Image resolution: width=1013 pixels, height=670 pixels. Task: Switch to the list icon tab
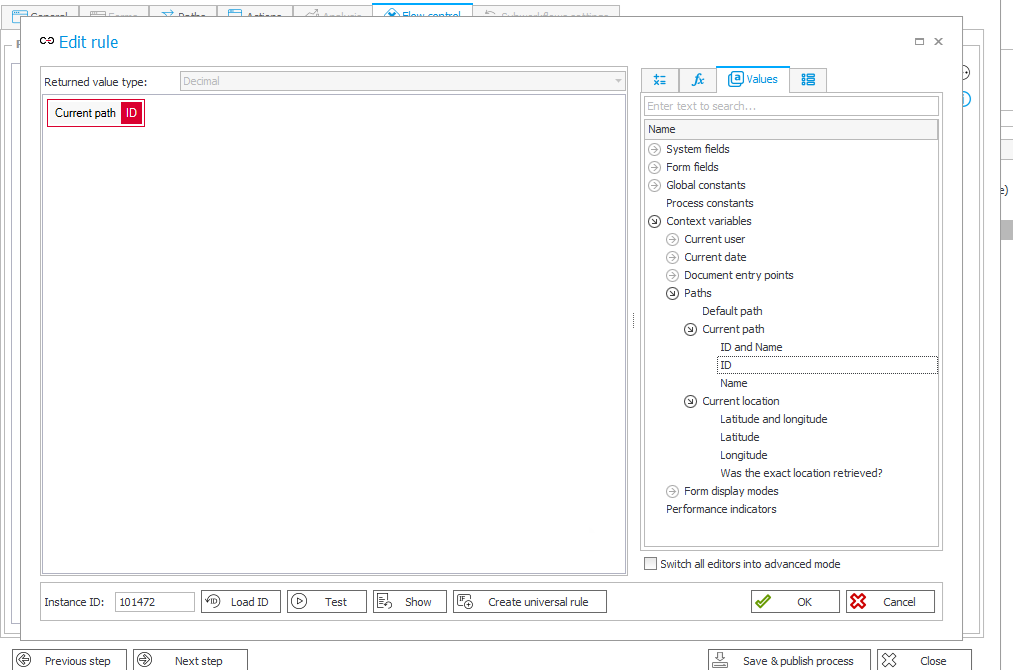808,80
